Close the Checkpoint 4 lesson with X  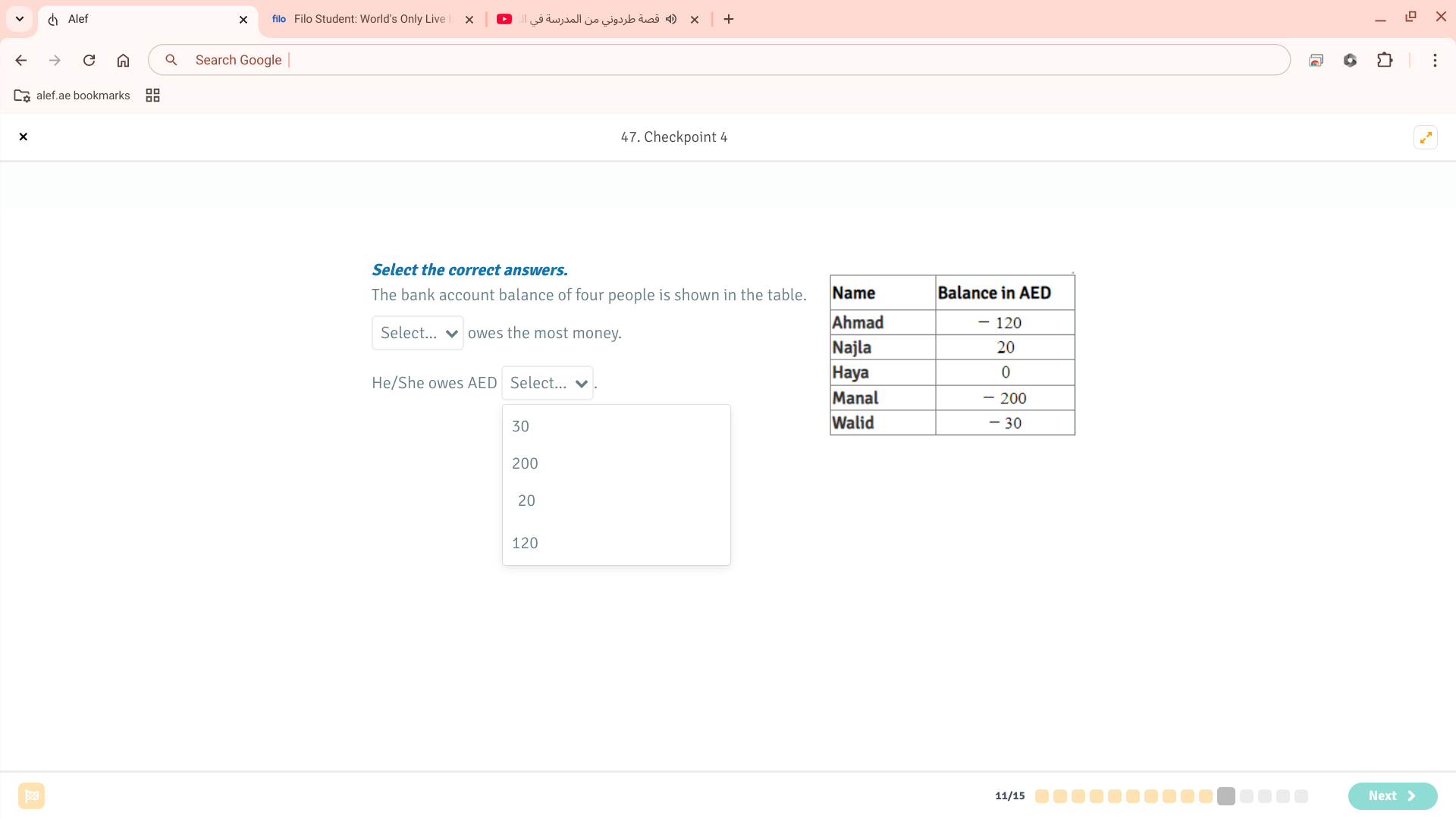[24, 137]
